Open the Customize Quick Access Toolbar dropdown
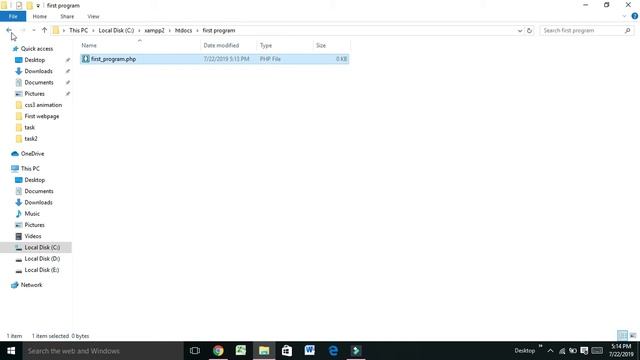The width and height of the screenshot is (640, 360). point(38,6)
